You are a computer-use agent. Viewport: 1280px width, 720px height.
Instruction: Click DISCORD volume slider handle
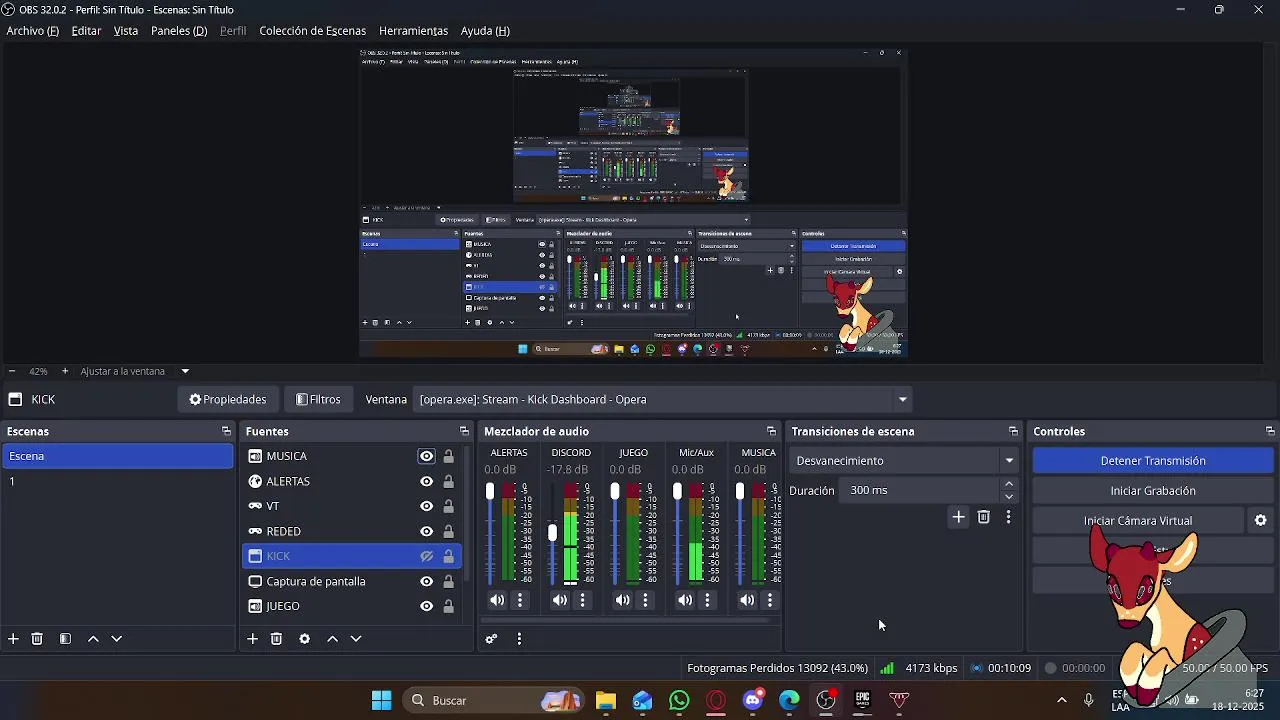coord(552,533)
